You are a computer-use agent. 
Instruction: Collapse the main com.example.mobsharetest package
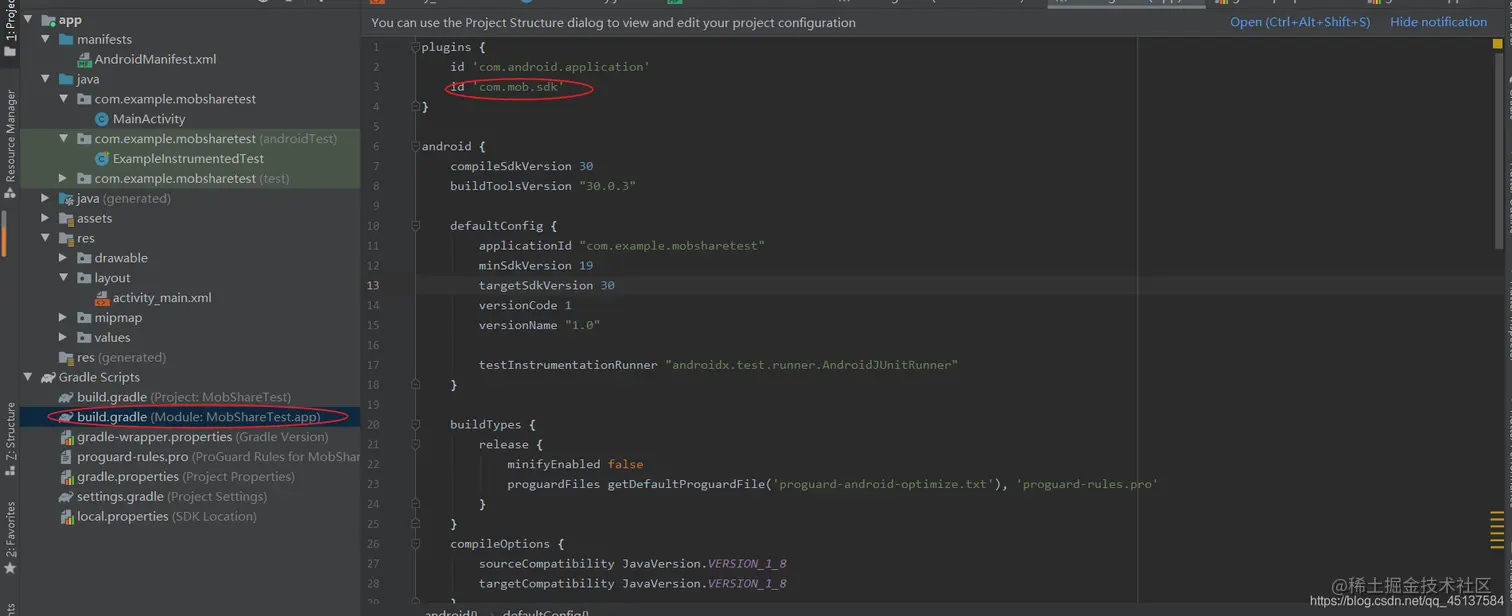coord(63,99)
